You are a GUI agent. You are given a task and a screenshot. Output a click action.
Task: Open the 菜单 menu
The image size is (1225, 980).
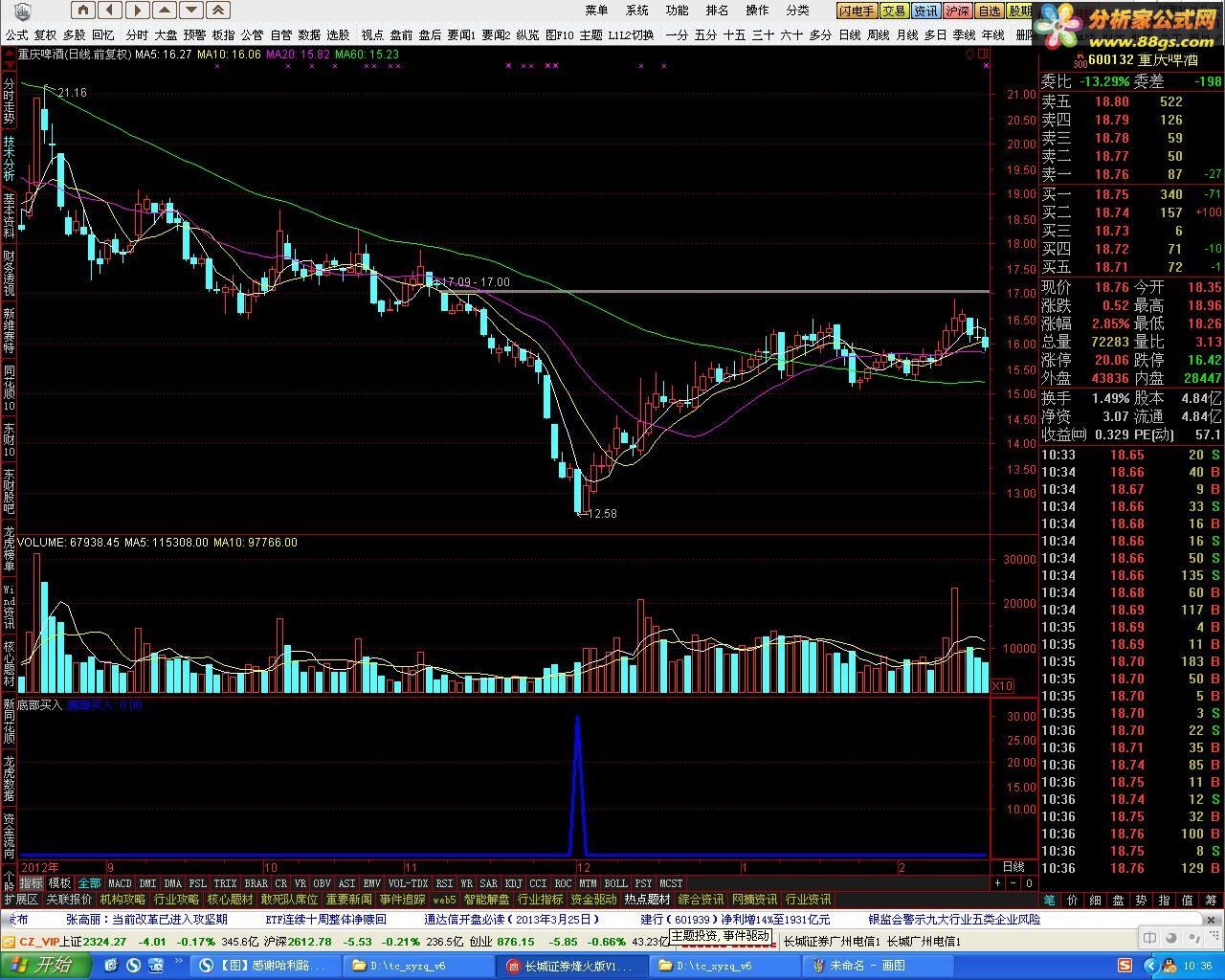coord(596,11)
